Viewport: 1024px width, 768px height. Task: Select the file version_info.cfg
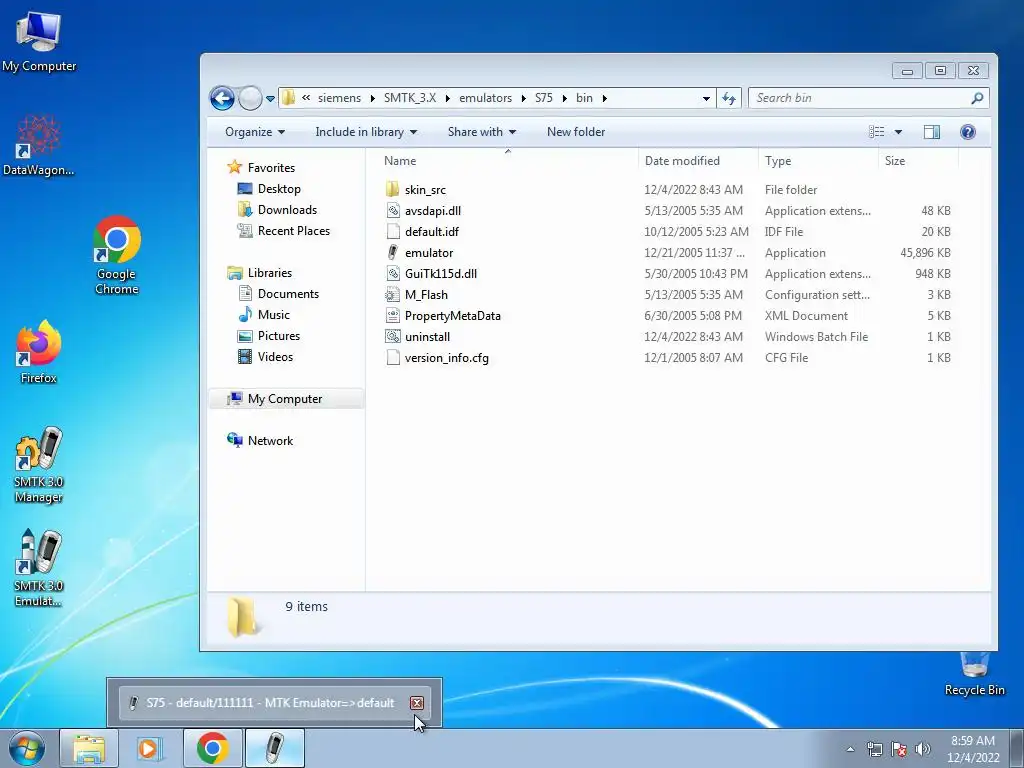pyautogui.click(x=447, y=358)
